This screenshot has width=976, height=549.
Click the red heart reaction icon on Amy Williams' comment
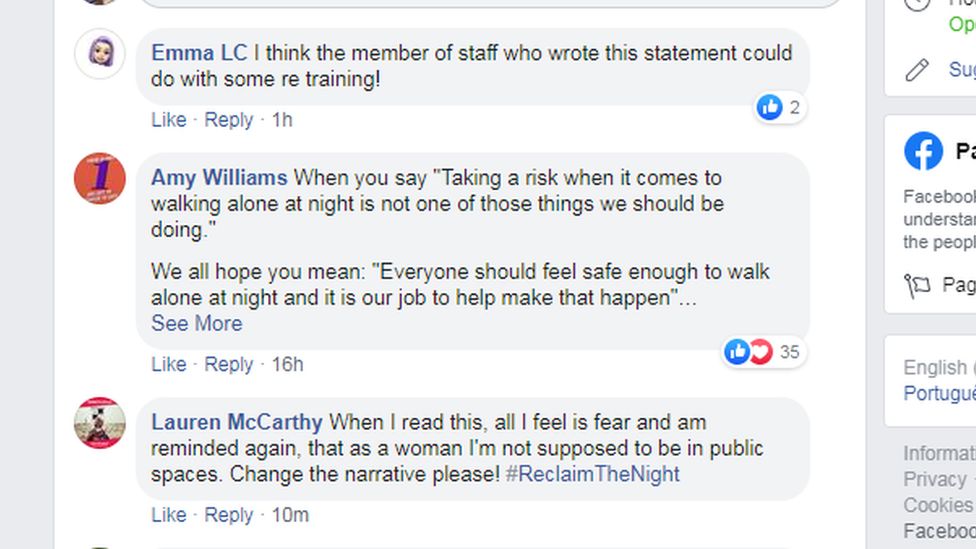click(x=760, y=351)
